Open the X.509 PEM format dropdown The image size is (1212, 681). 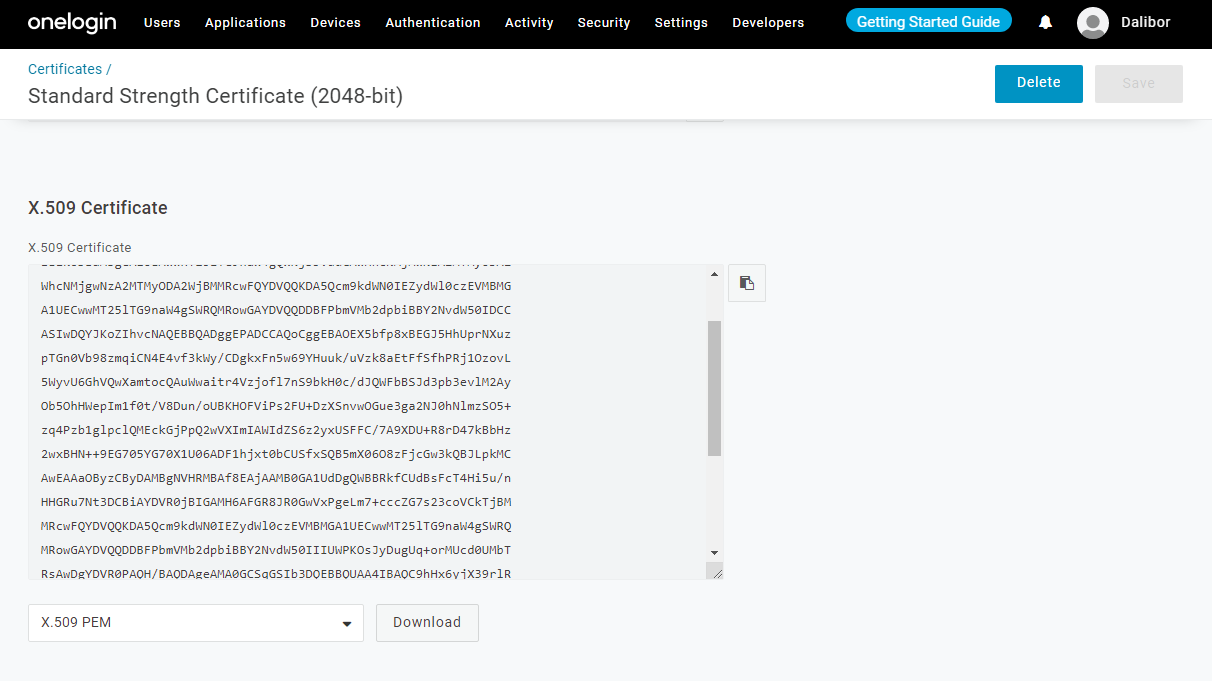click(x=196, y=622)
